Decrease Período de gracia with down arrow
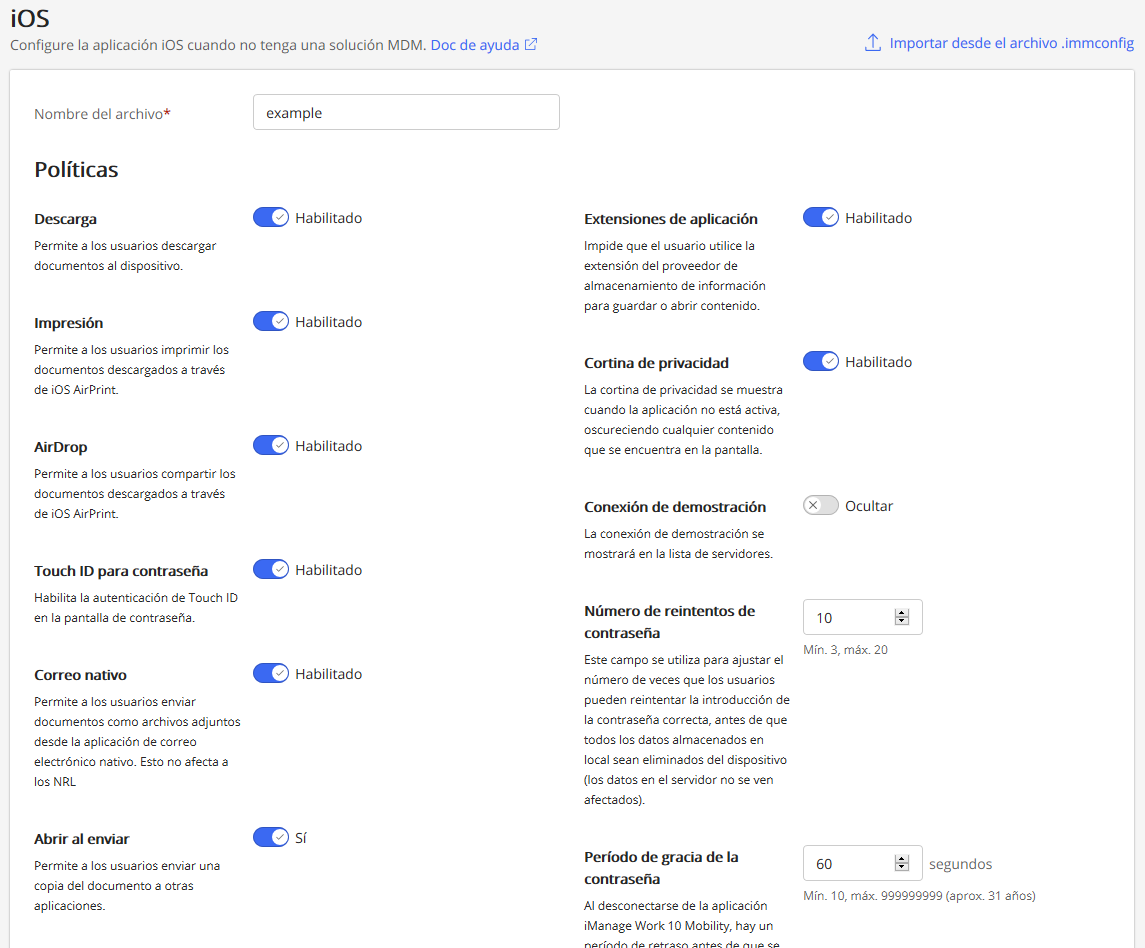This screenshot has width=1145, height=948. [x=902, y=868]
